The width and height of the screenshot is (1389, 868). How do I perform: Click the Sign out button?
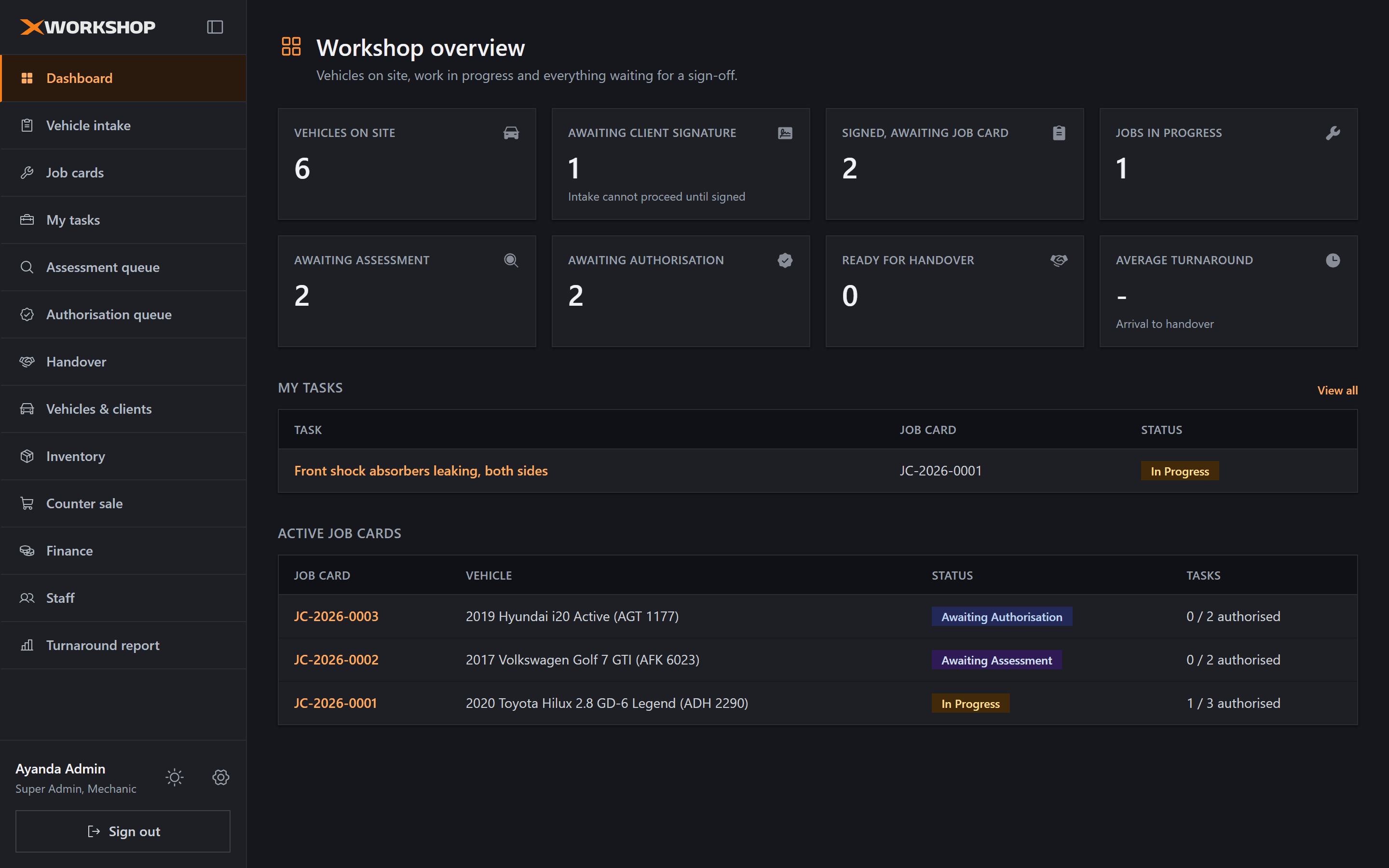coord(123,831)
